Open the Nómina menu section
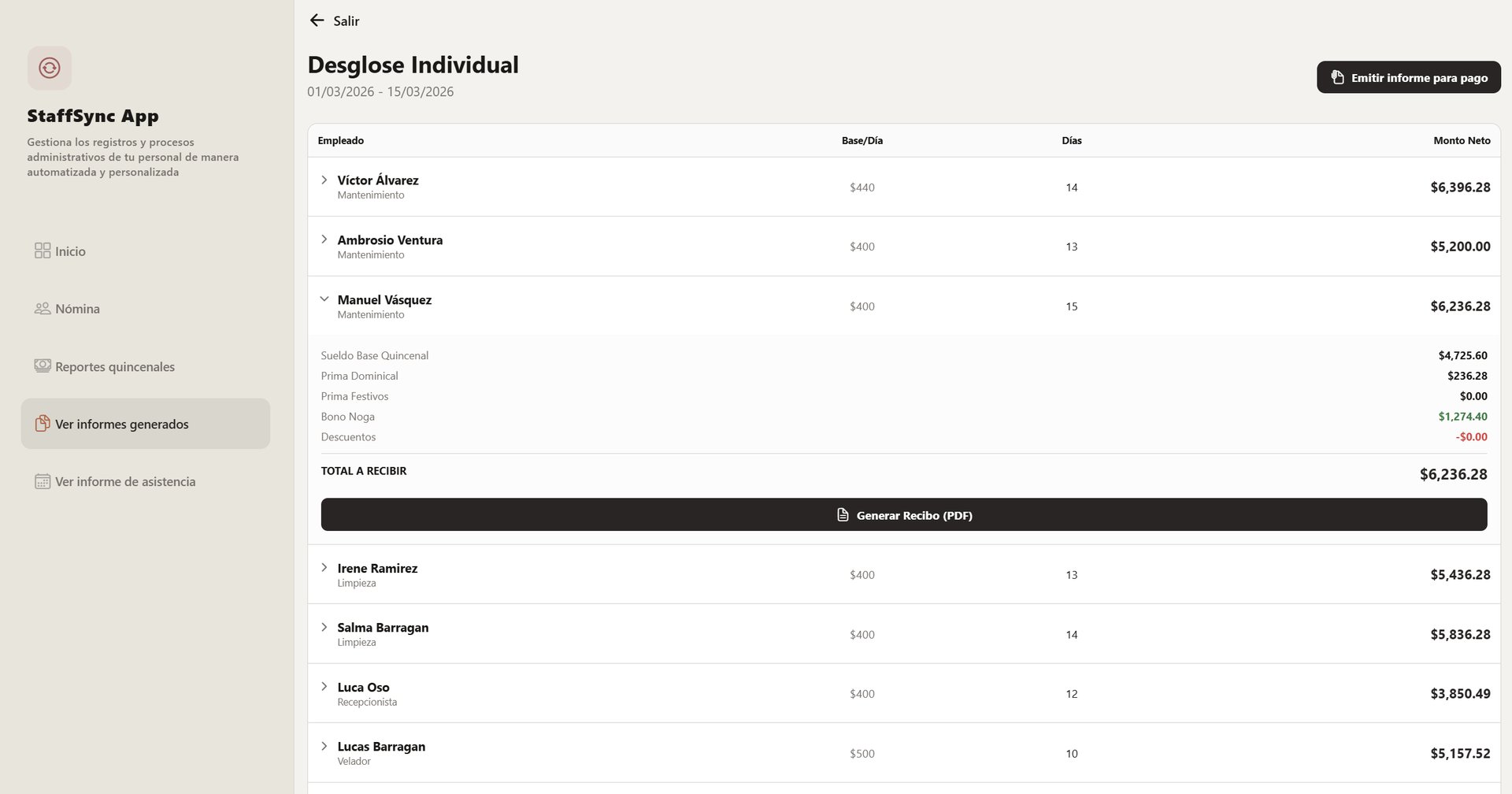The image size is (1512, 794). [x=77, y=309]
